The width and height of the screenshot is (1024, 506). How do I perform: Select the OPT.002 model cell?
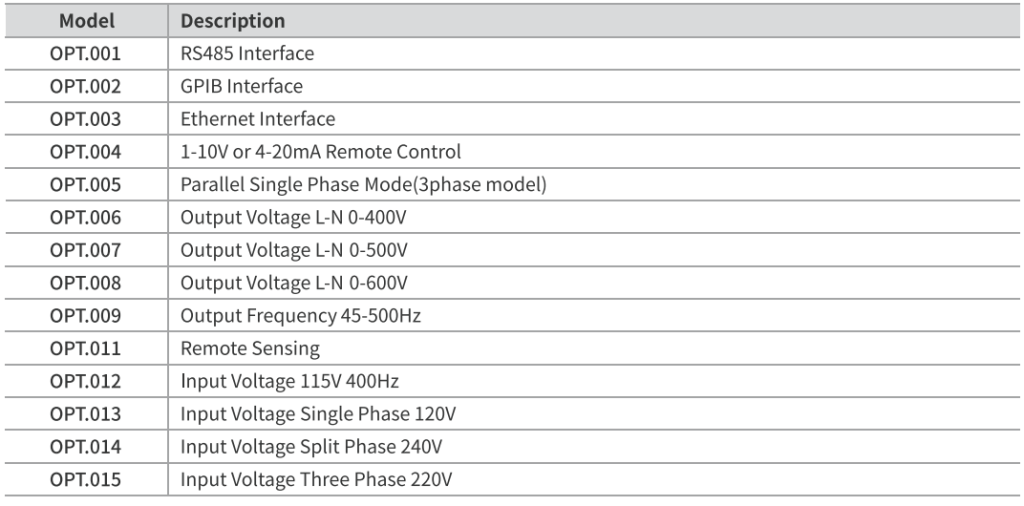pyautogui.click(x=85, y=86)
